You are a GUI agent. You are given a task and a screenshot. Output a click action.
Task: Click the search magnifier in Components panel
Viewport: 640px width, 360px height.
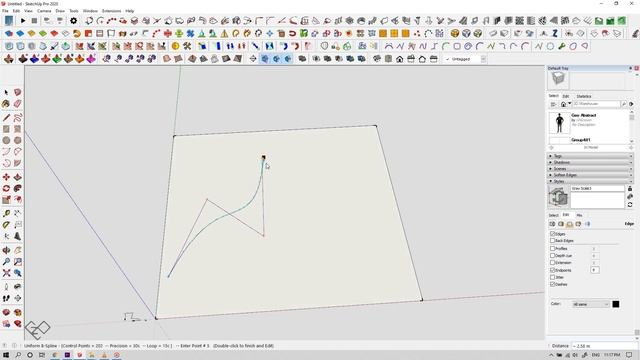[624, 104]
